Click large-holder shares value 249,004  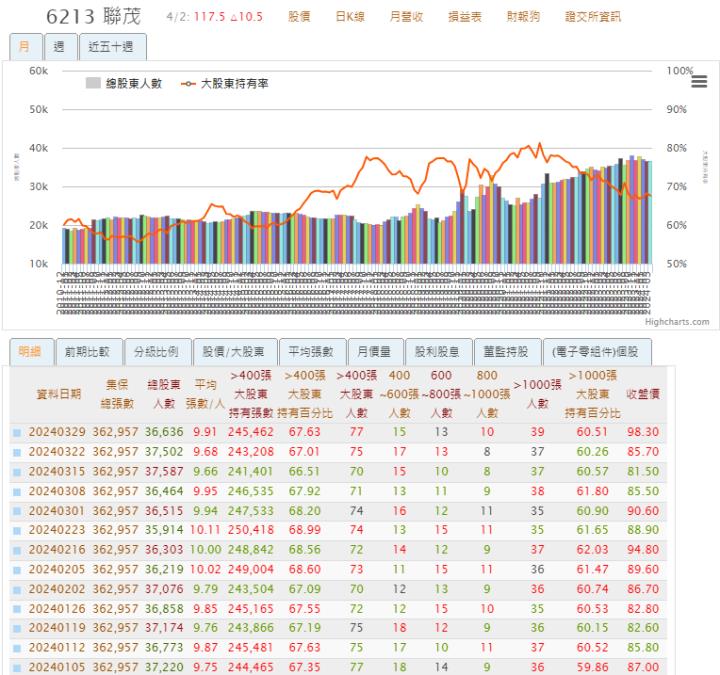(251, 570)
